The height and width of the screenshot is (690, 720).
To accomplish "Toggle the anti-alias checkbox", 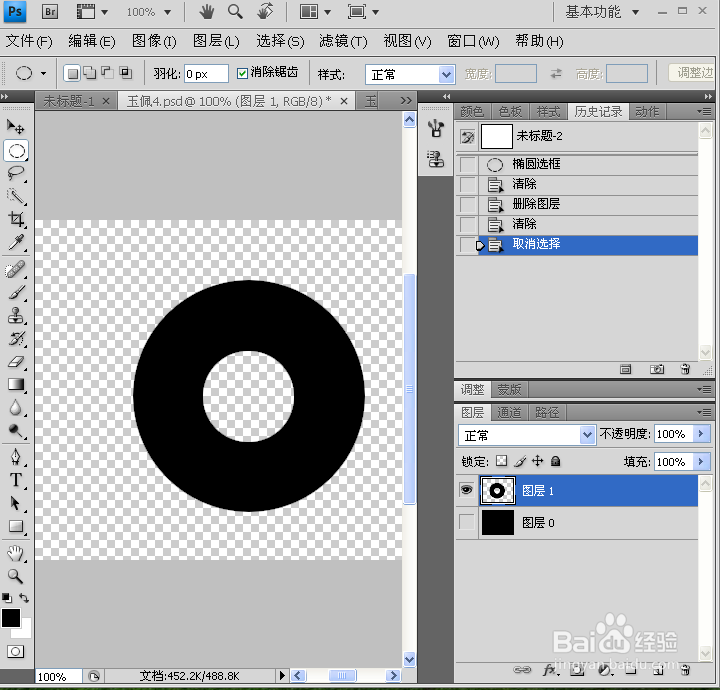I will 242,73.
